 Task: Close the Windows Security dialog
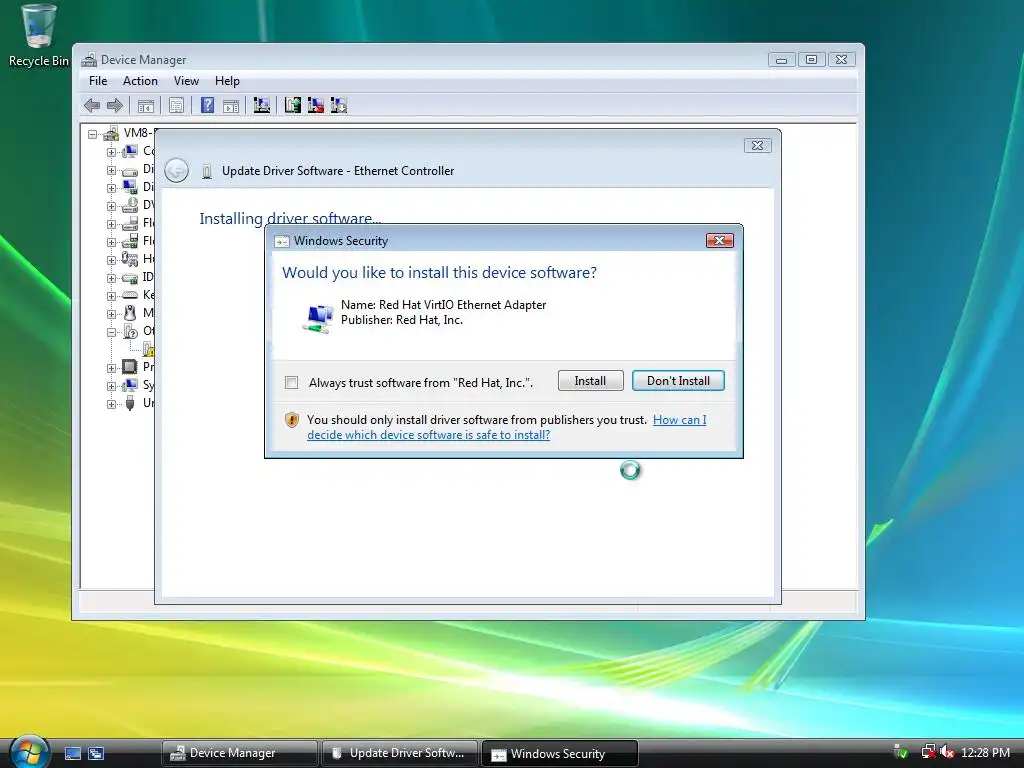720,240
